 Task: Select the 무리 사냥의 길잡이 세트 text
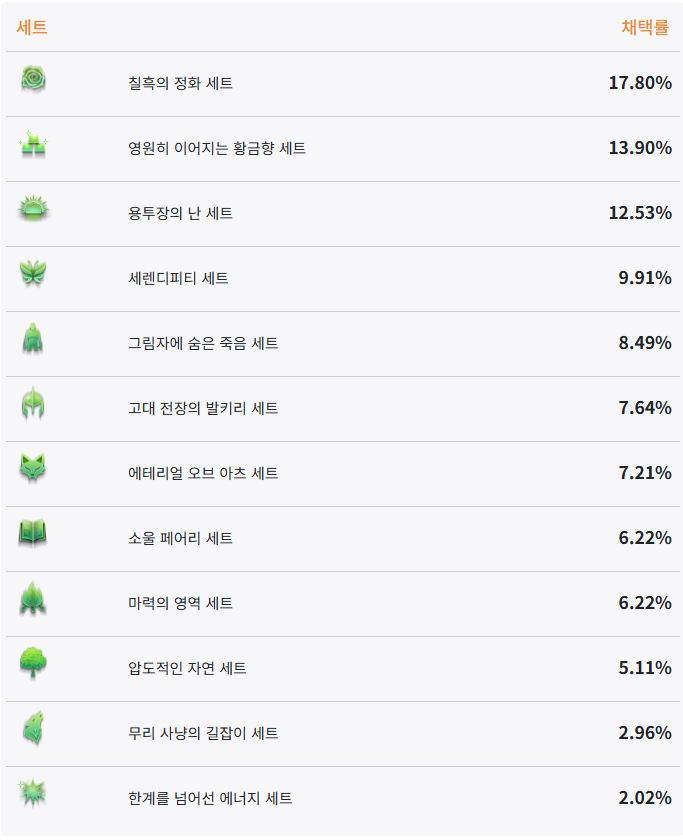click(203, 733)
